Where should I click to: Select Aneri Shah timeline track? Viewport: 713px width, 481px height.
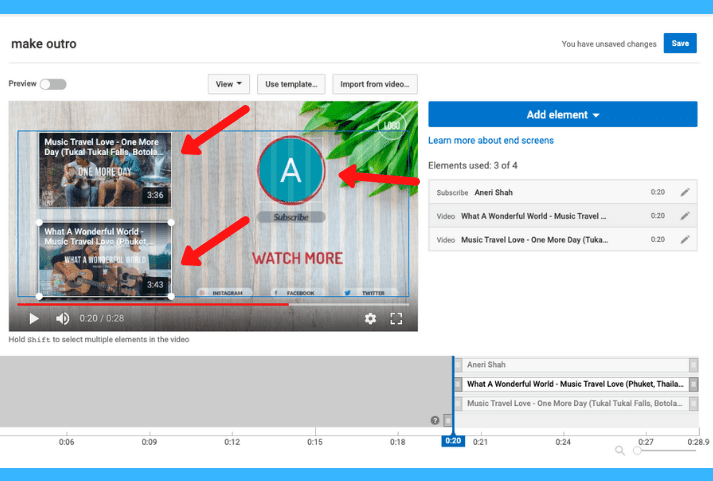pyautogui.click(x=576, y=365)
